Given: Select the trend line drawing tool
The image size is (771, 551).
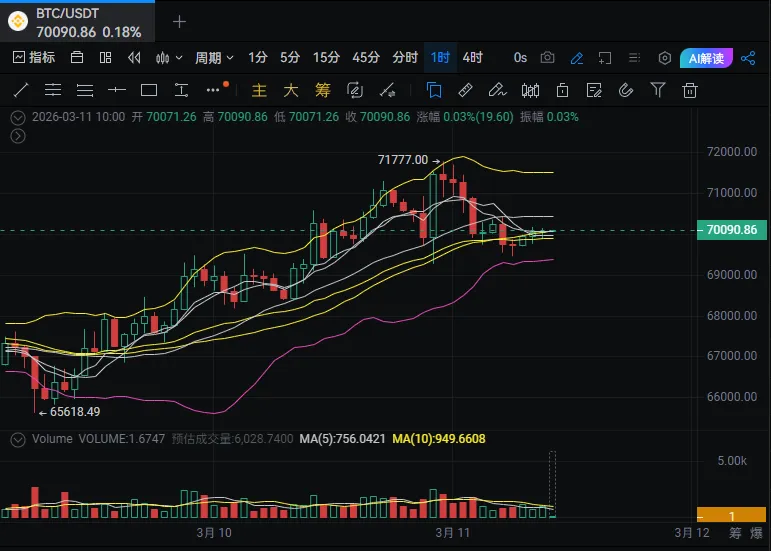Looking at the screenshot, I should (21, 90).
